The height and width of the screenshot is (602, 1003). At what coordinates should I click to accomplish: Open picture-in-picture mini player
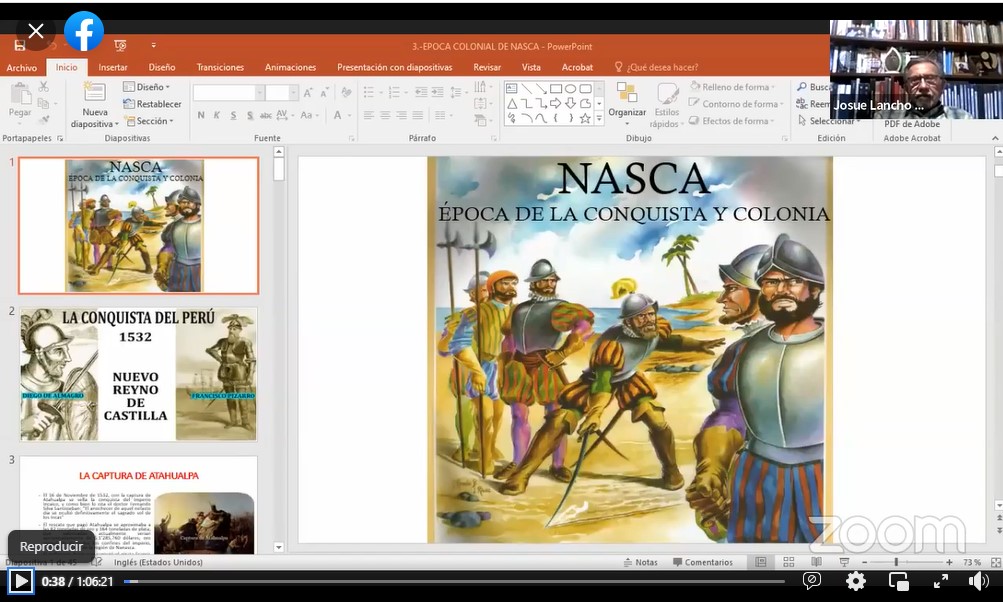point(899,581)
